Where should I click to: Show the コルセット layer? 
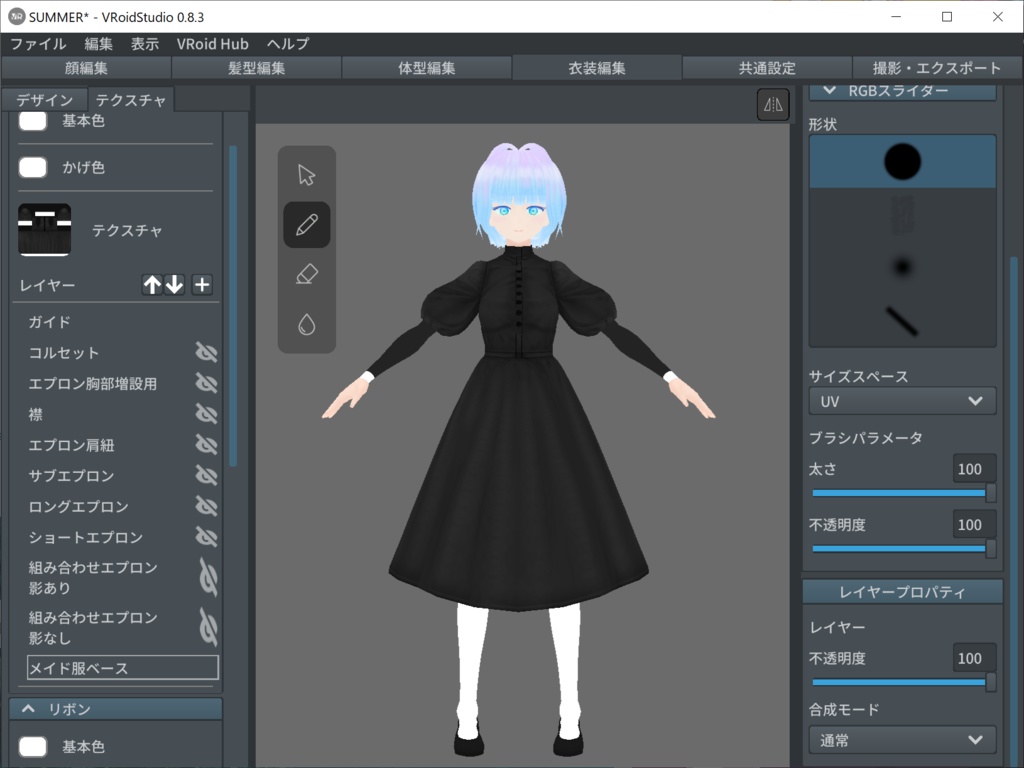206,352
